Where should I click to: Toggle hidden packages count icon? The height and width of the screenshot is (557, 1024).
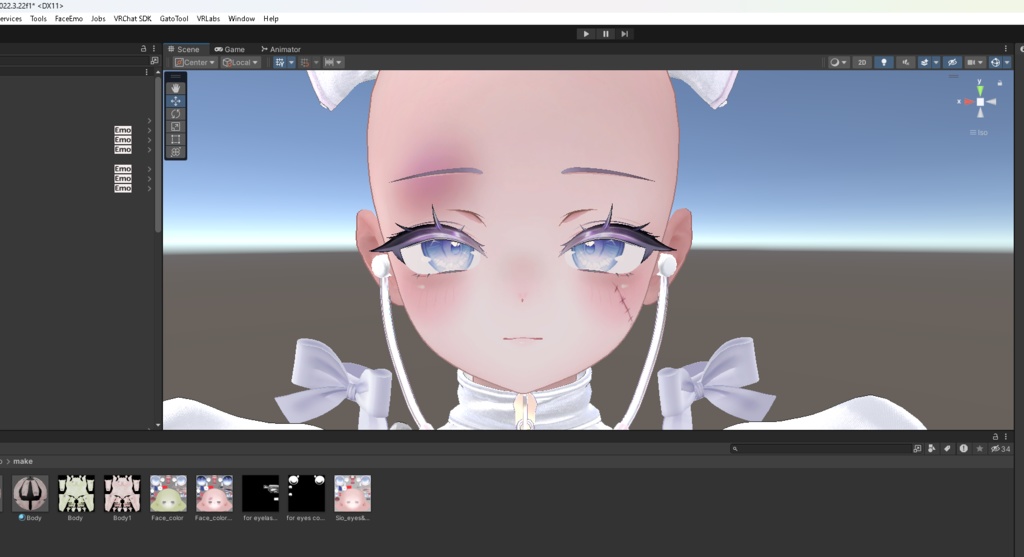pos(1000,449)
